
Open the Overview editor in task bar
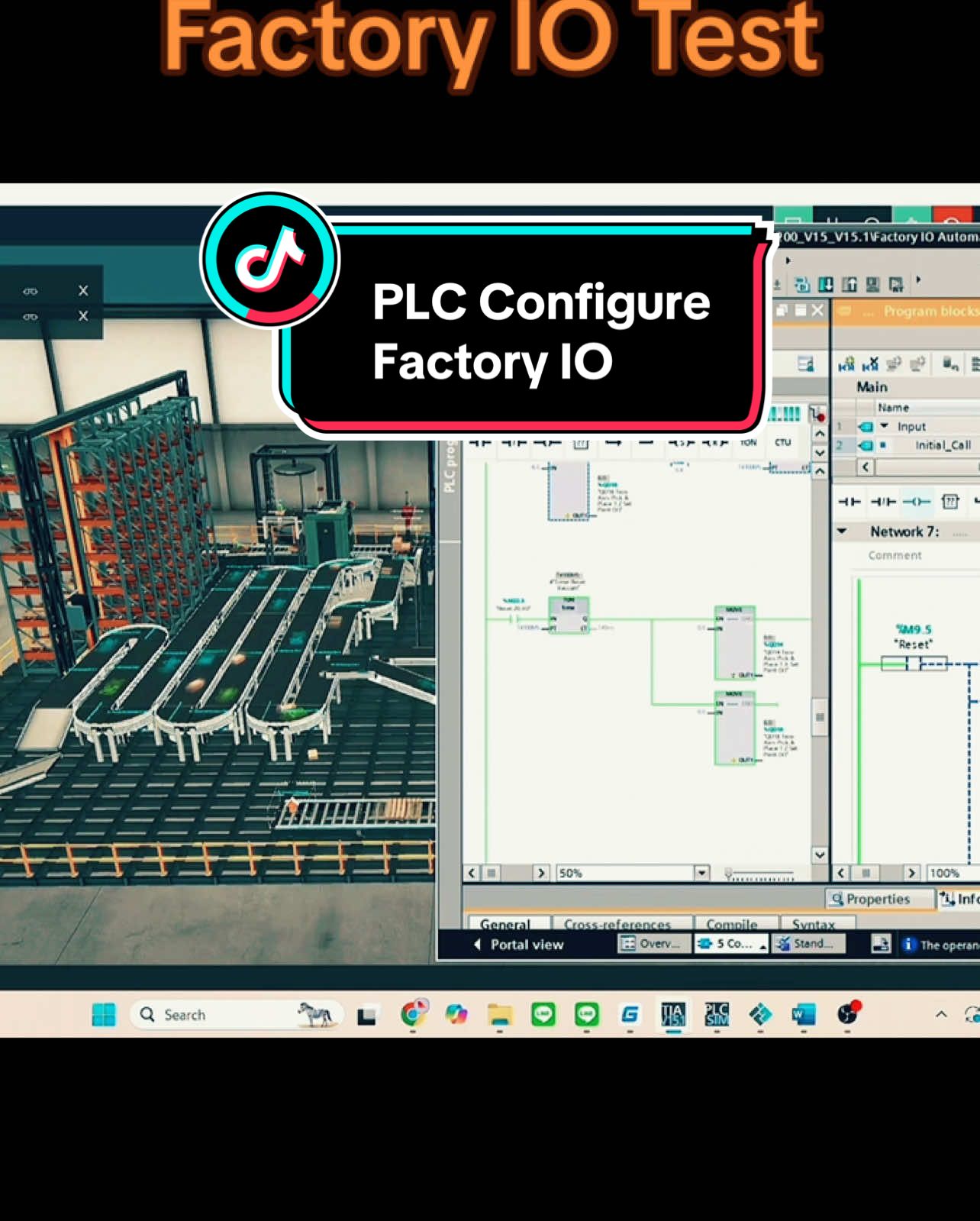[x=653, y=944]
